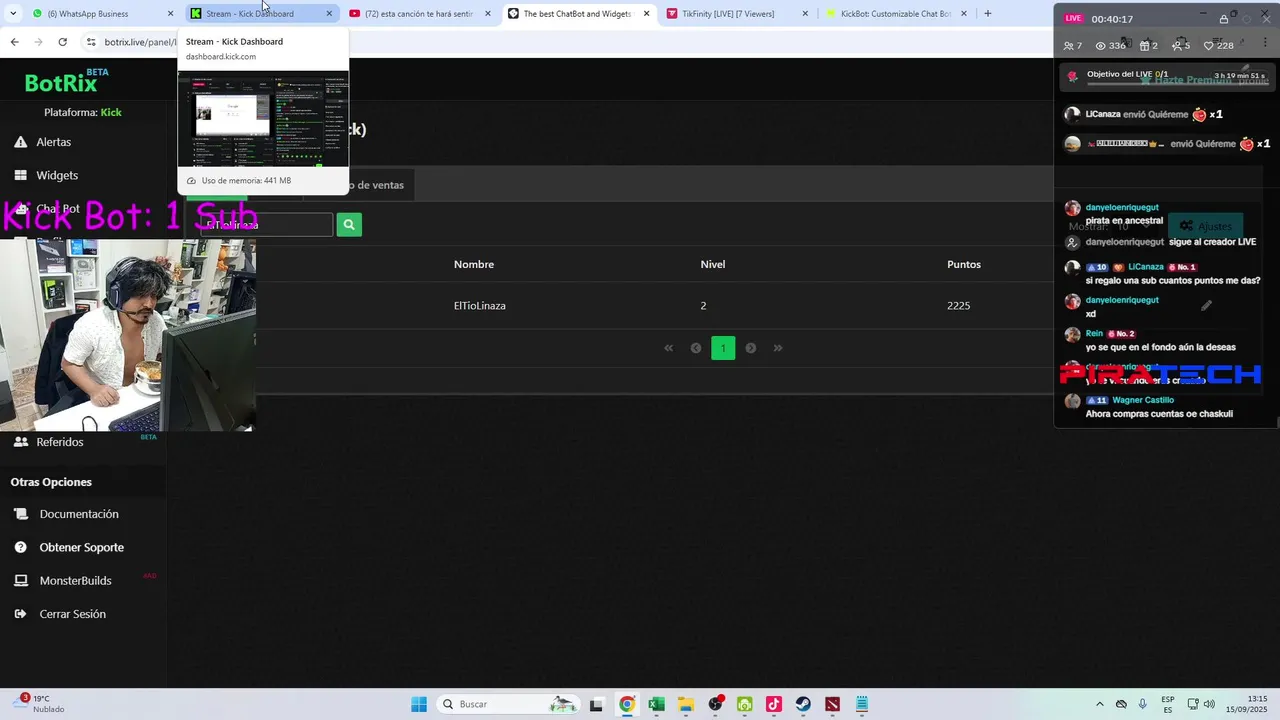Viewport: 1280px width, 720px height.
Task: Click the pencil edit icon in chat overlay
Action: [1207, 305]
